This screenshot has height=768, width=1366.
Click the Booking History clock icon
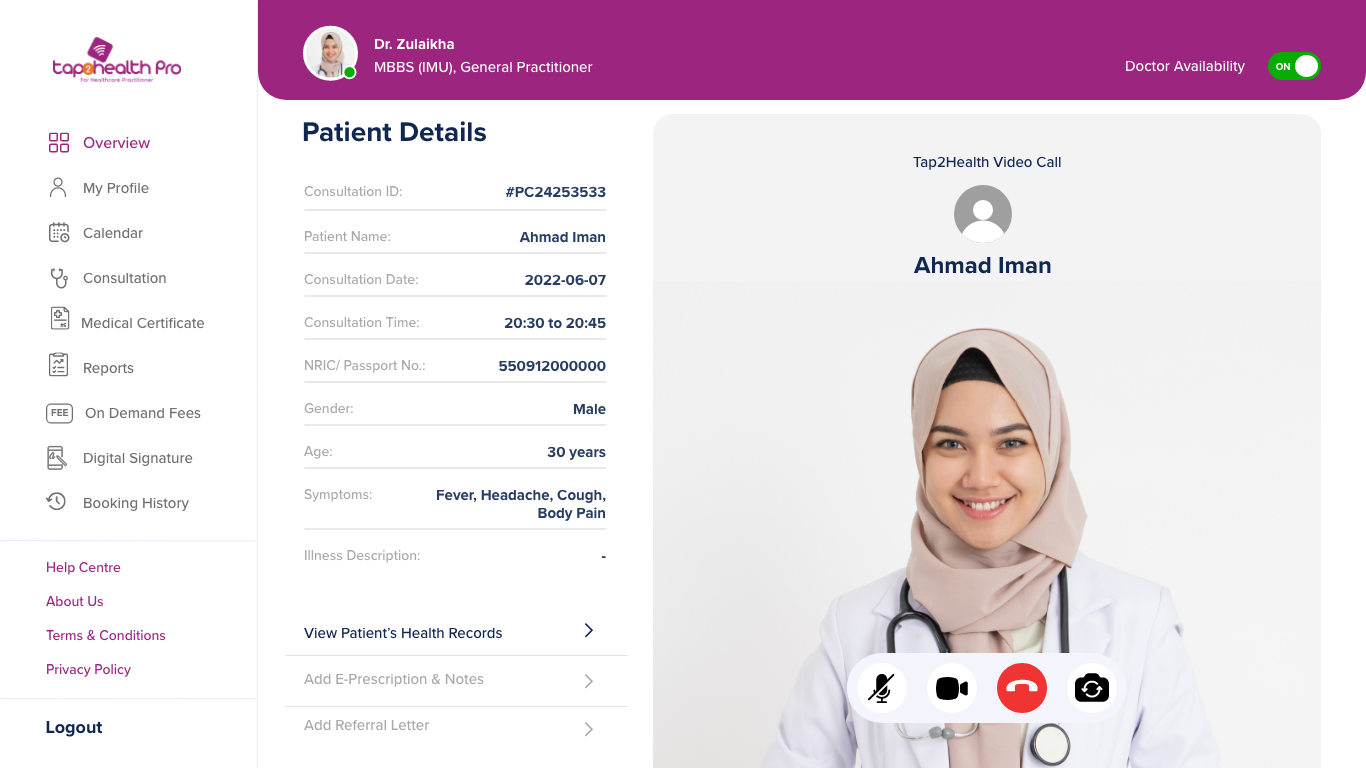pyautogui.click(x=57, y=502)
